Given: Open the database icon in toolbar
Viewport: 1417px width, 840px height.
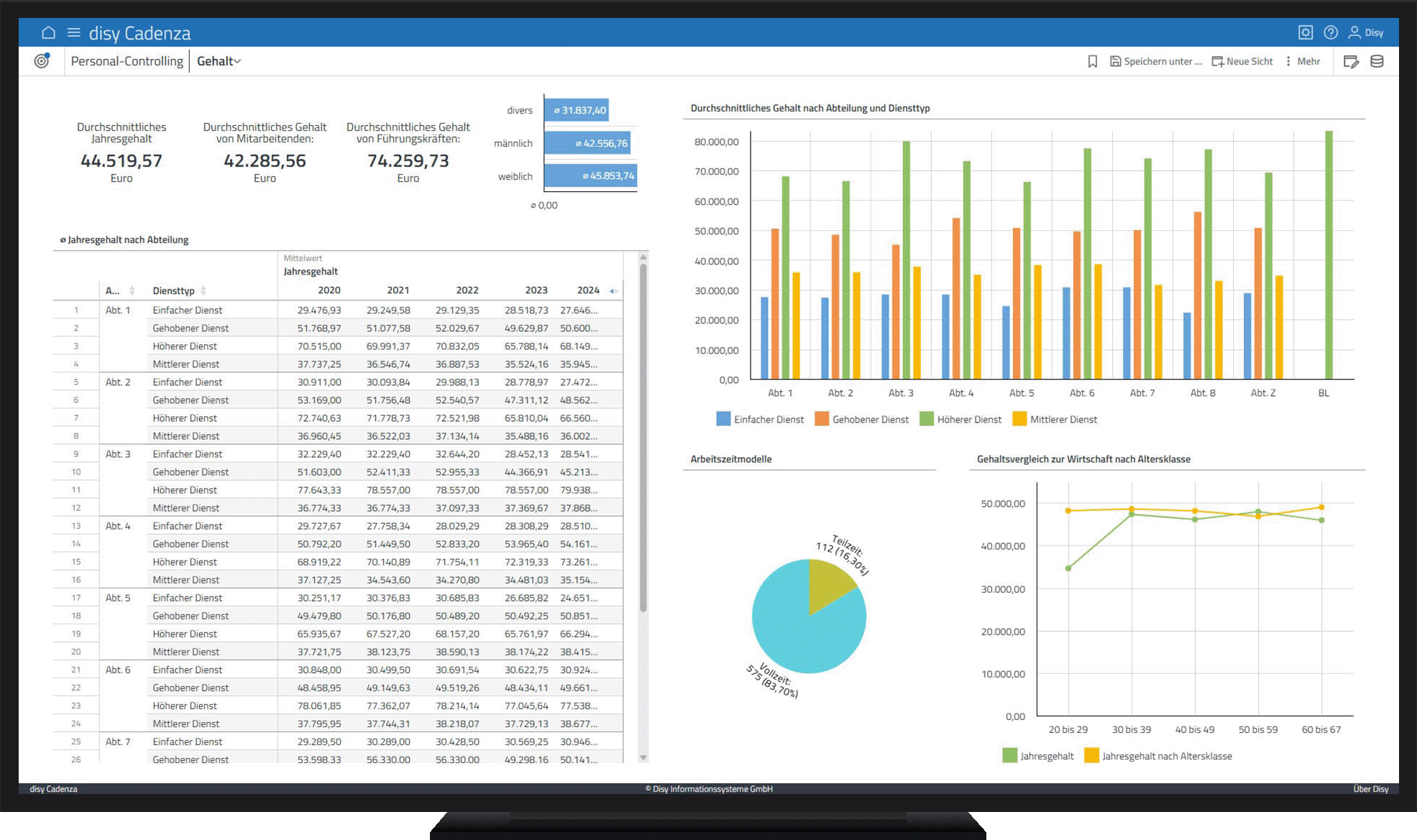Looking at the screenshot, I should click(x=1377, y=62).
